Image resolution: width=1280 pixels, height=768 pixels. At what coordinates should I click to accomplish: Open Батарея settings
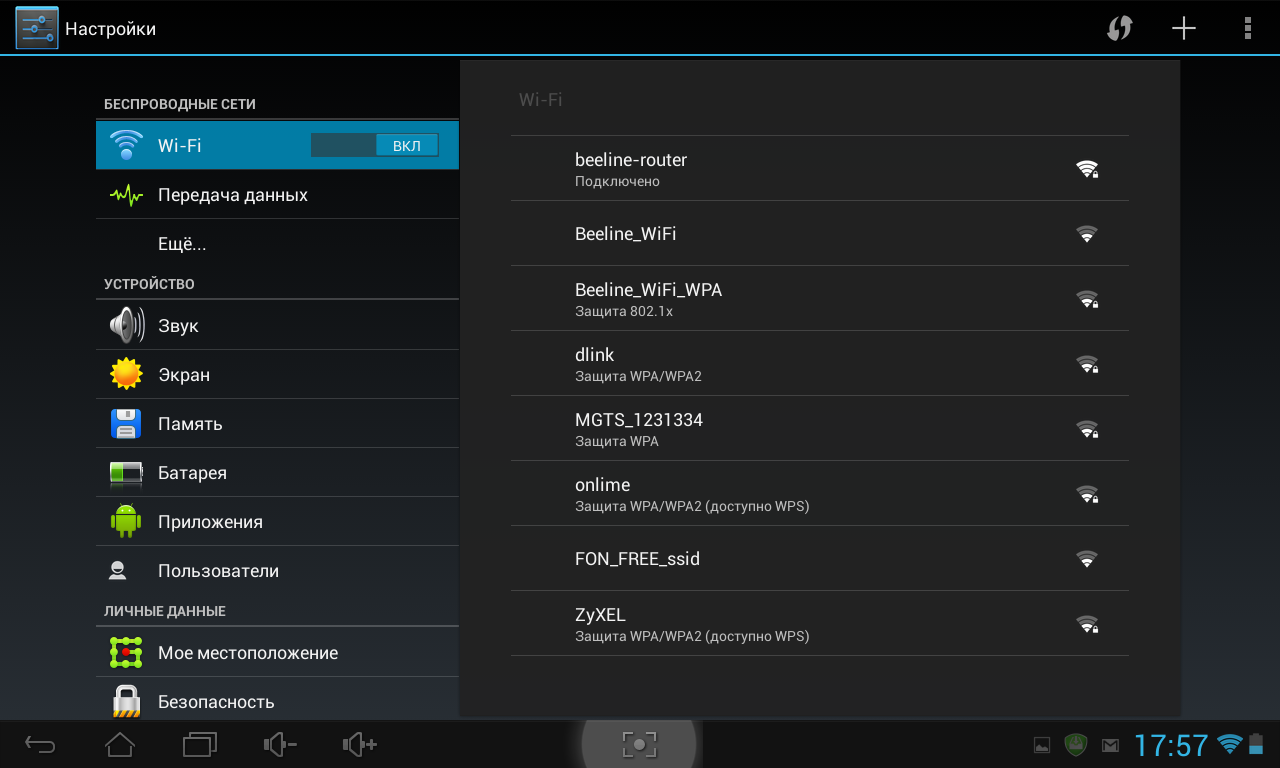(x=277, y=473)
